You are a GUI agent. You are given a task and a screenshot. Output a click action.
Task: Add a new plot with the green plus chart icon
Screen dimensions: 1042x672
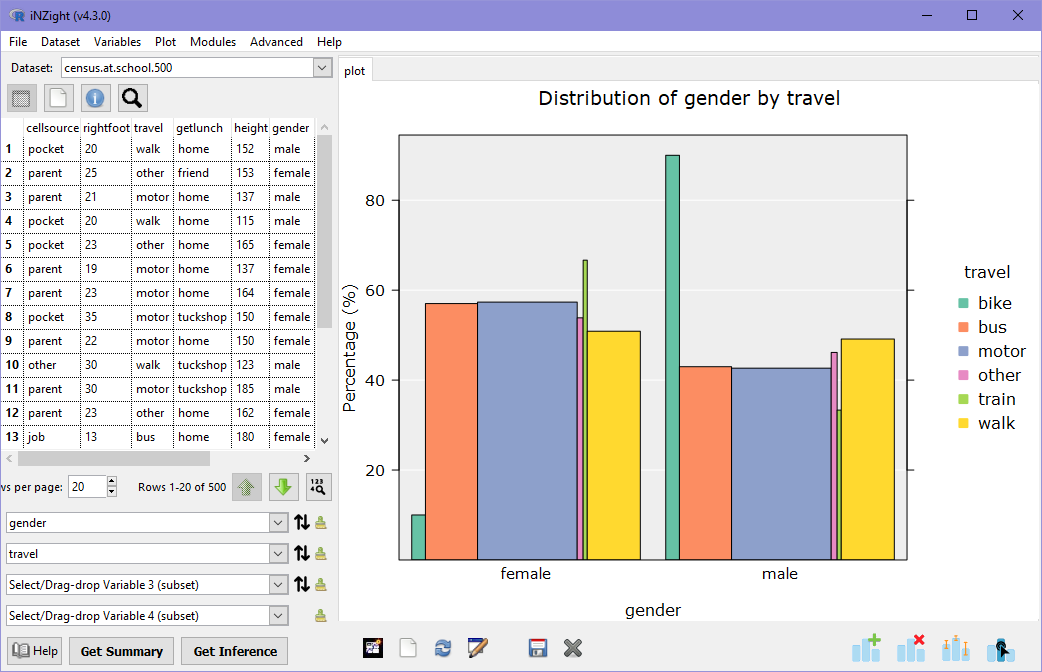click(866, 648)
